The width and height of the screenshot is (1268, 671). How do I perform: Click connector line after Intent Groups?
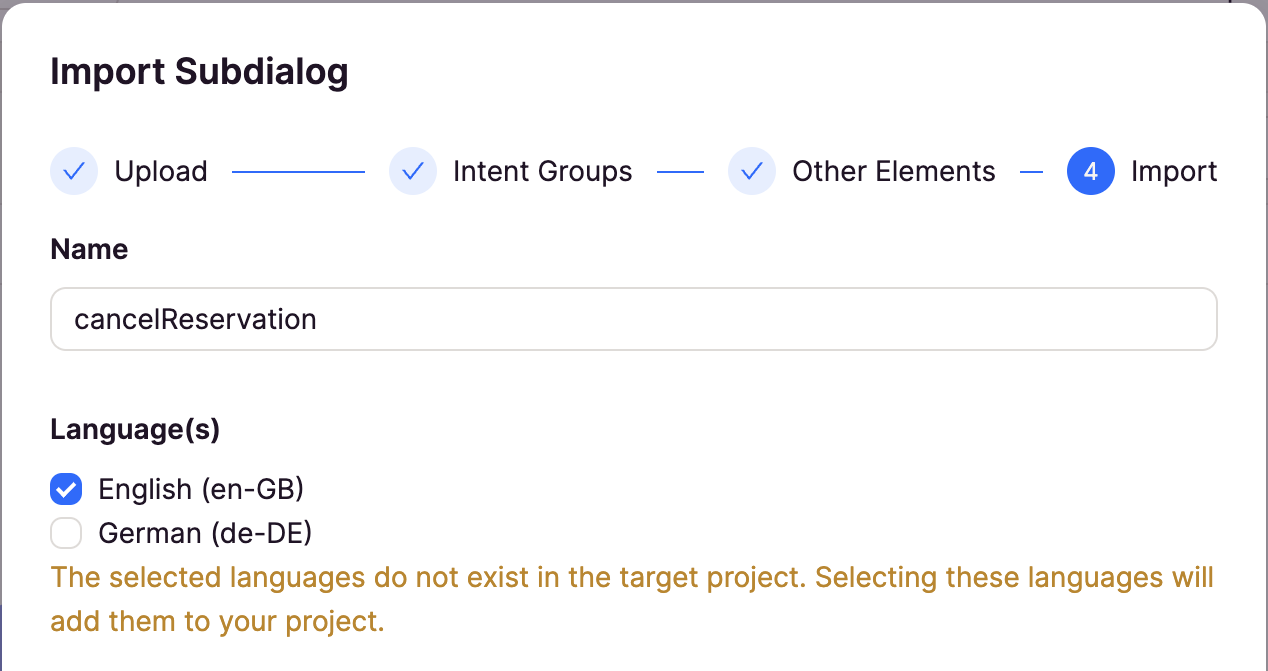coord(680,172)
